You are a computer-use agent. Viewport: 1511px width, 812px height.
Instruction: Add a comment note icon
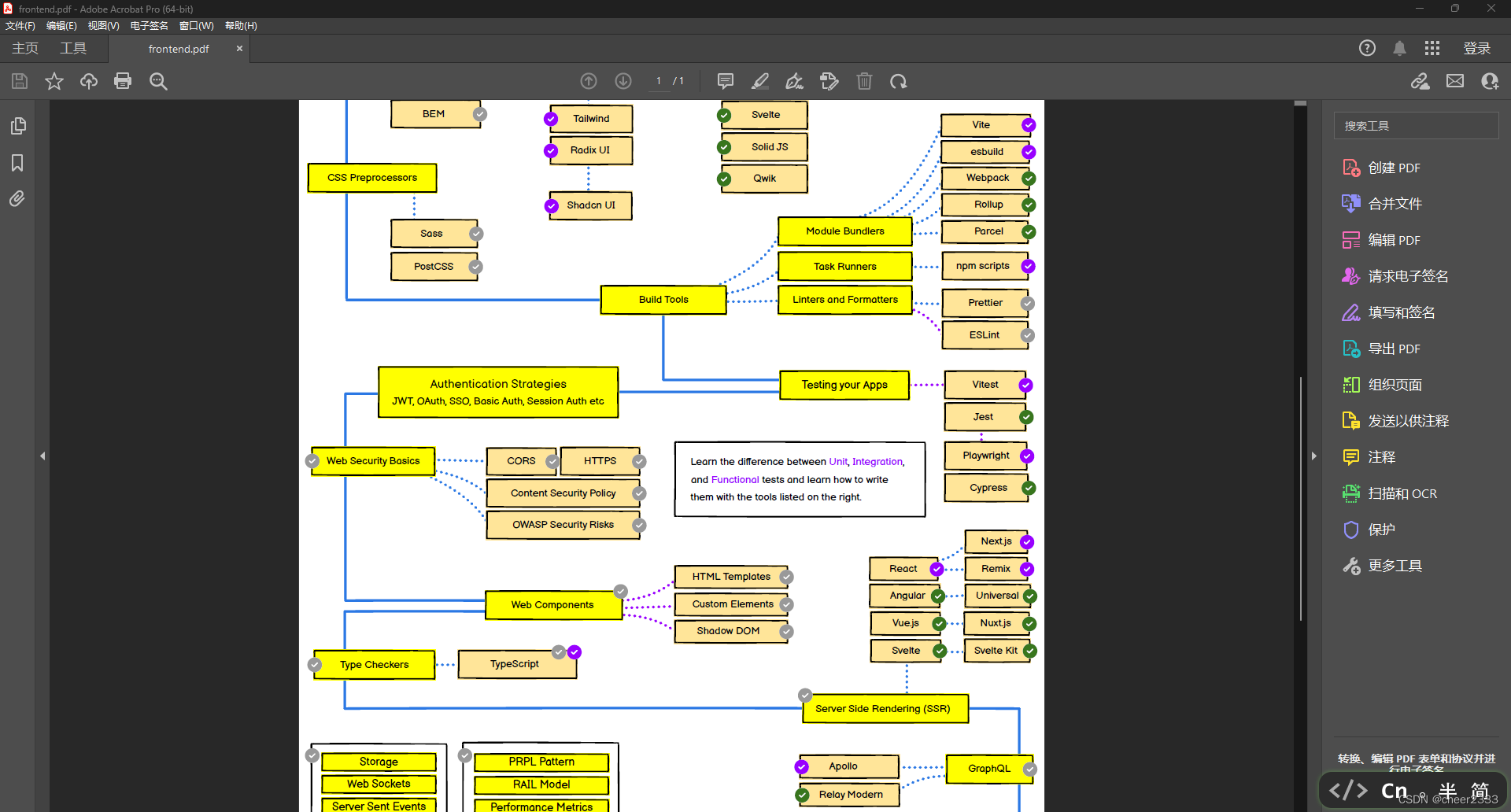(x=726, y=81)
